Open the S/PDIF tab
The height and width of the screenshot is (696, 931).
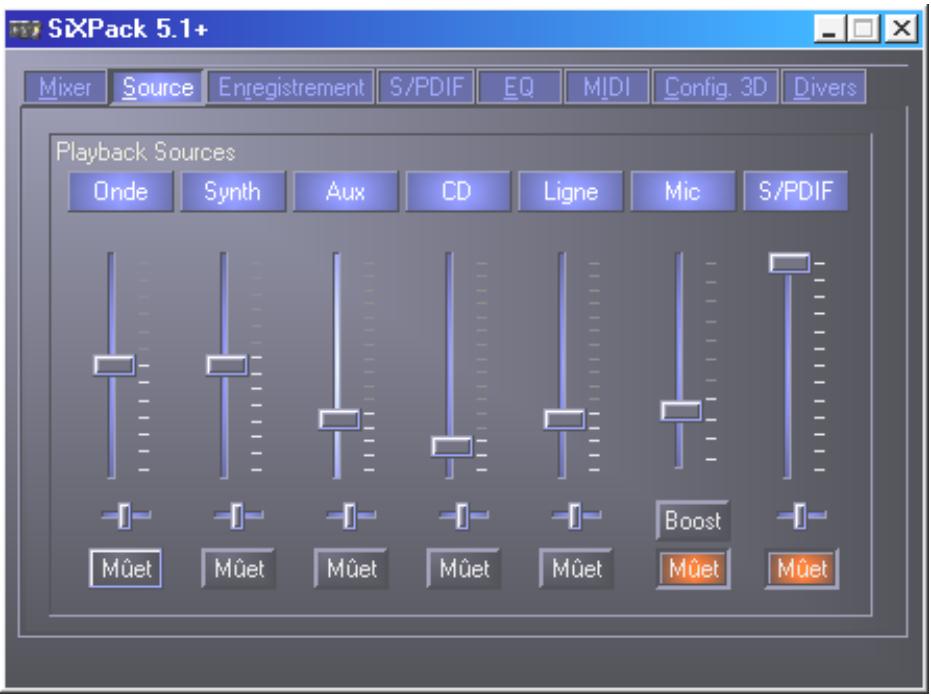(426, 87)
